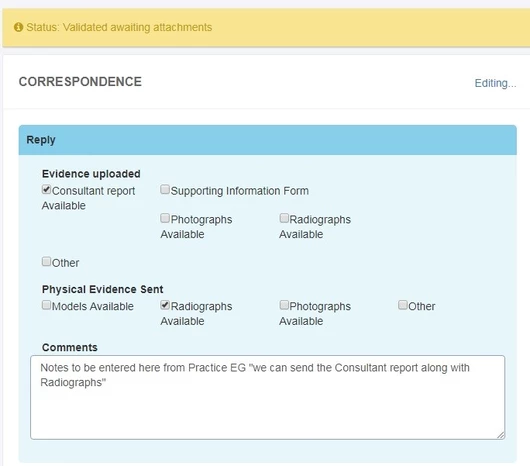
Task: Tick the Supporting Information Form checkbox
Action: pyautogui.click(x=165, y=189)
